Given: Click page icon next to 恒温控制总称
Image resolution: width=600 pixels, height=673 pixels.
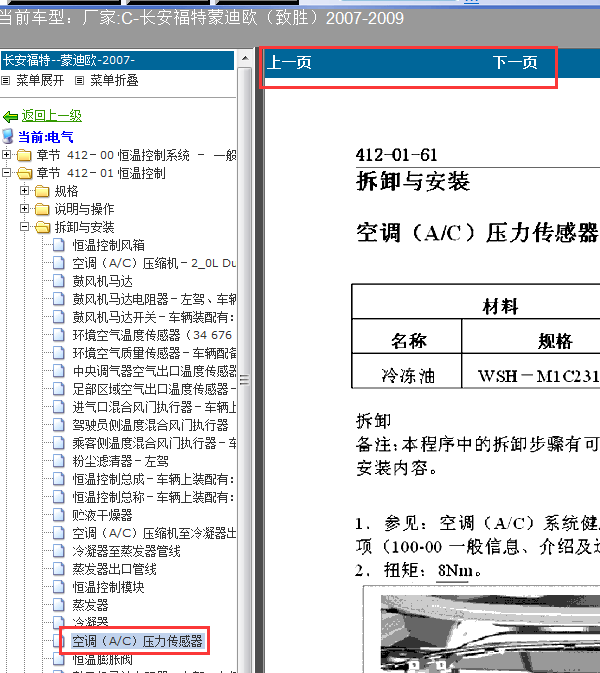Looking at the screenshot, I should (x=58, y=497).
